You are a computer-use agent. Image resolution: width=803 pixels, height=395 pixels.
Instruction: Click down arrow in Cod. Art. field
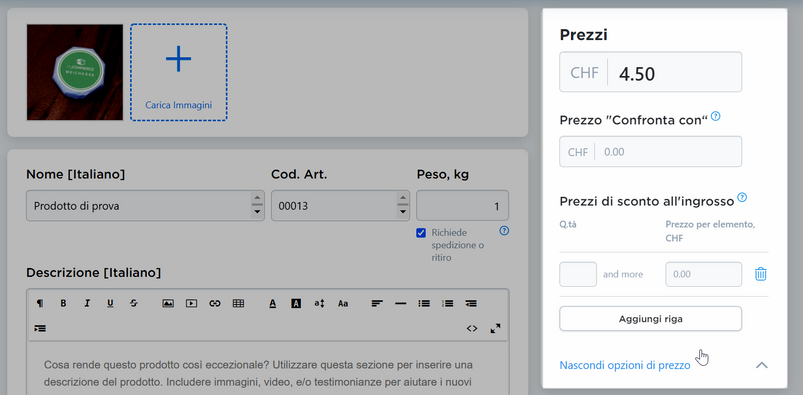click(x=403, y=212)
